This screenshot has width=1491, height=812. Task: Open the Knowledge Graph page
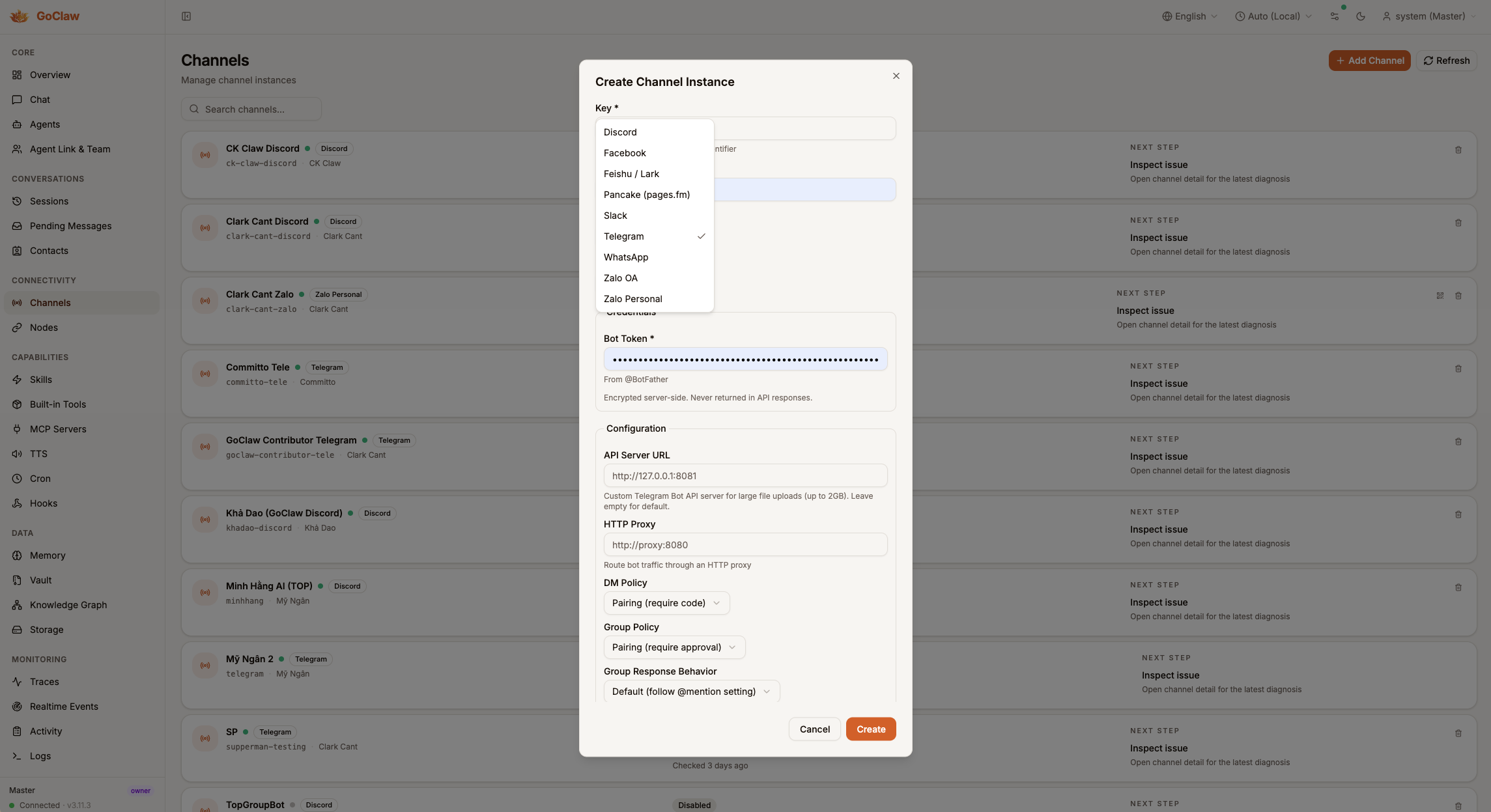(x=82, y=605)
